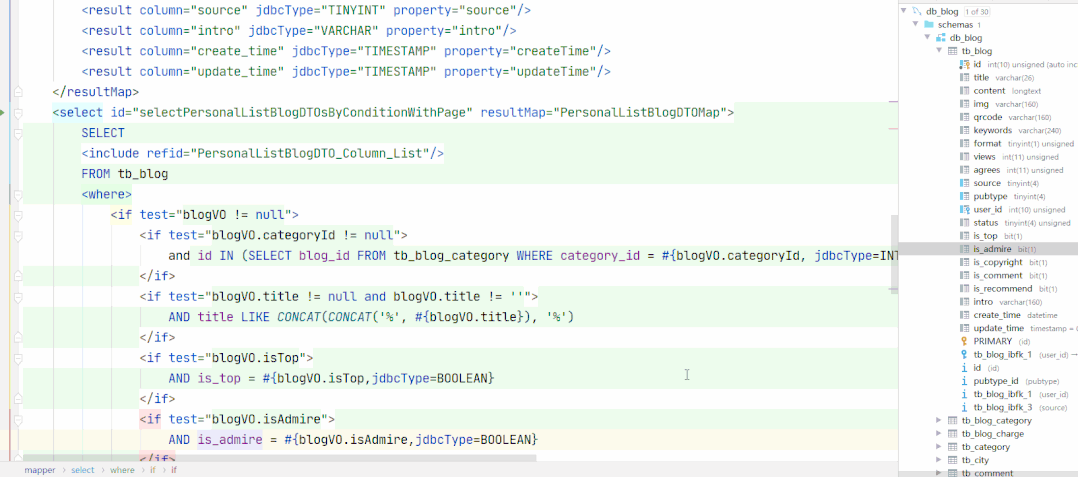
Task: Select the tb_blog_ibfk_1 (user_id) index row
Action: (988, 394)
